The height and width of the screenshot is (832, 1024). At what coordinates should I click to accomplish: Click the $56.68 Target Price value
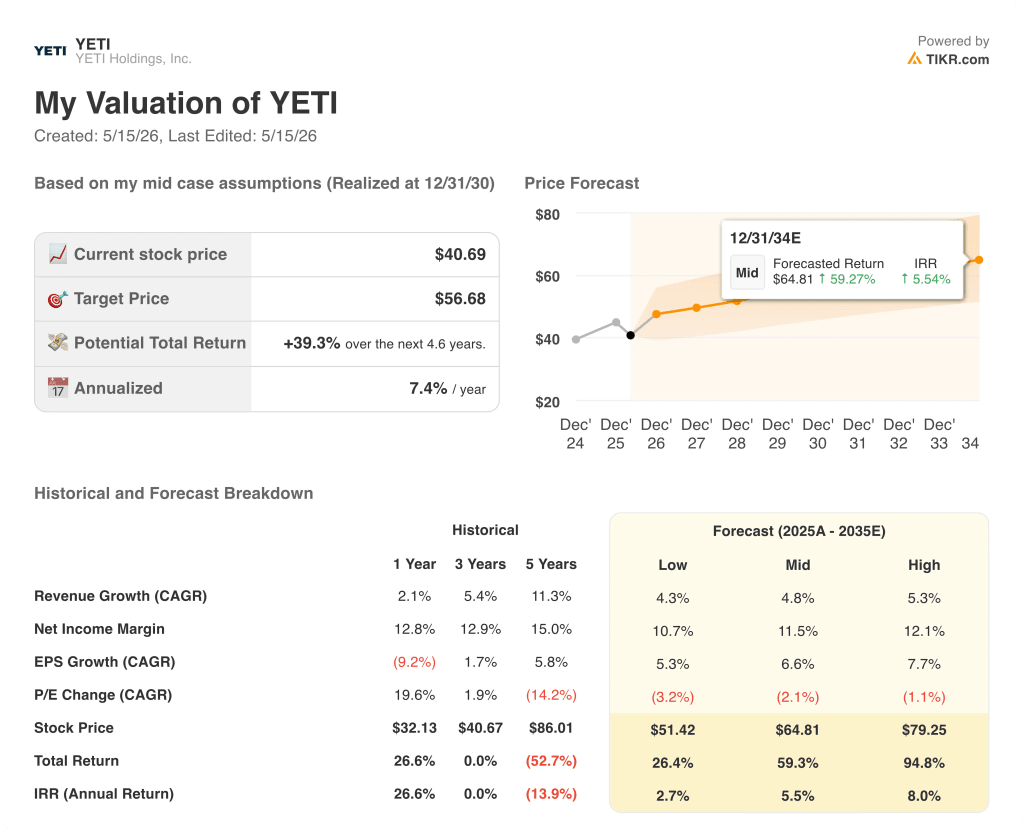coord(460,299)
